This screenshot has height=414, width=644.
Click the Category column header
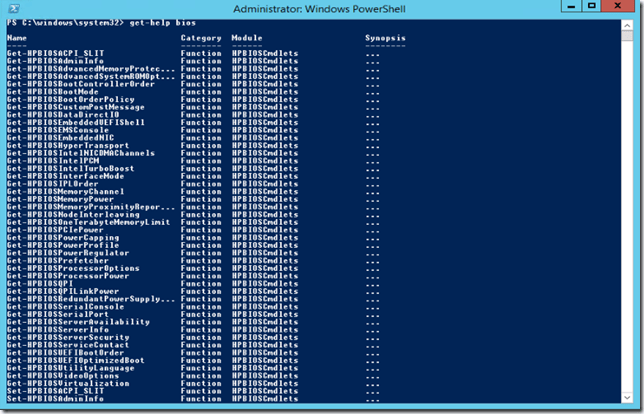click(x=200, y=38)
